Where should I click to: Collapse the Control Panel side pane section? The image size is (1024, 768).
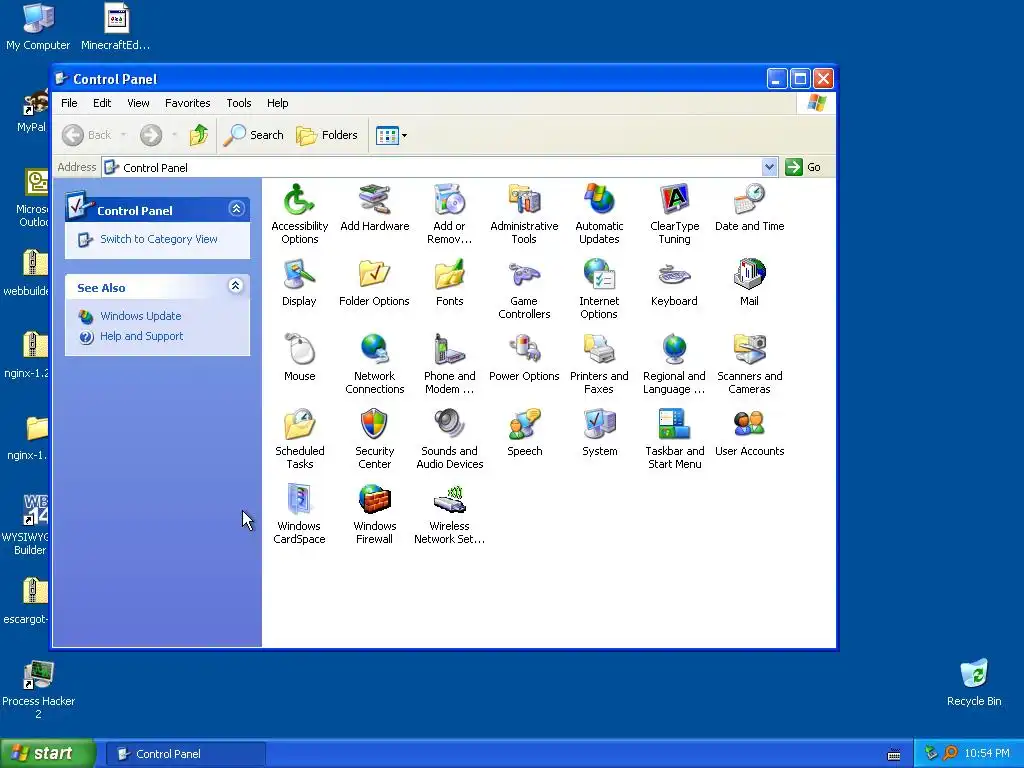point(236,208)
